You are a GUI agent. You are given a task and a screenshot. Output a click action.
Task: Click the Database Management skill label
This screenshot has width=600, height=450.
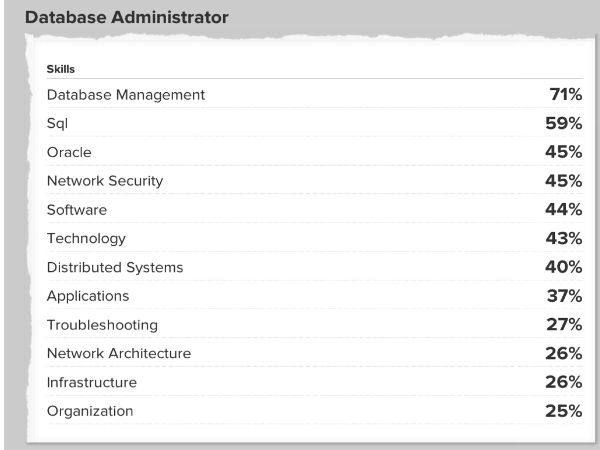pos(125,95)
